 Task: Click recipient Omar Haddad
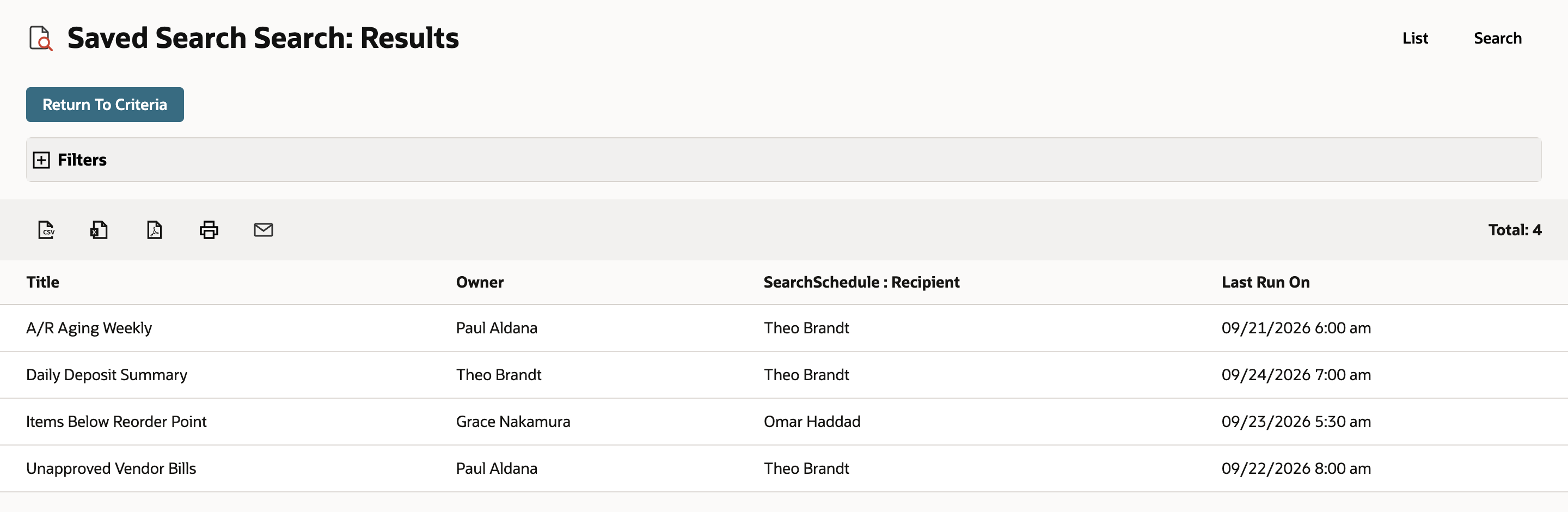pyautogui.click(x=812, y=421)
